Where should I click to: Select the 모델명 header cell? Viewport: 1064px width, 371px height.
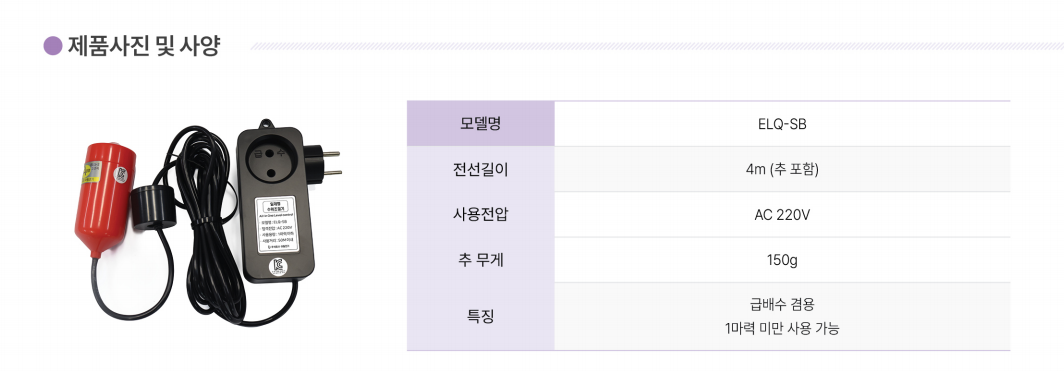click(480, 123)
